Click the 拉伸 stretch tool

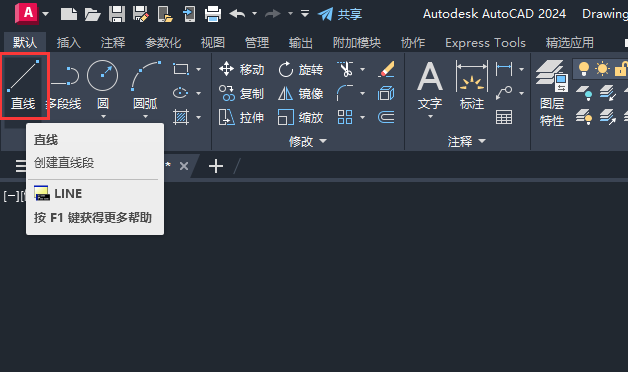point(242,117)
